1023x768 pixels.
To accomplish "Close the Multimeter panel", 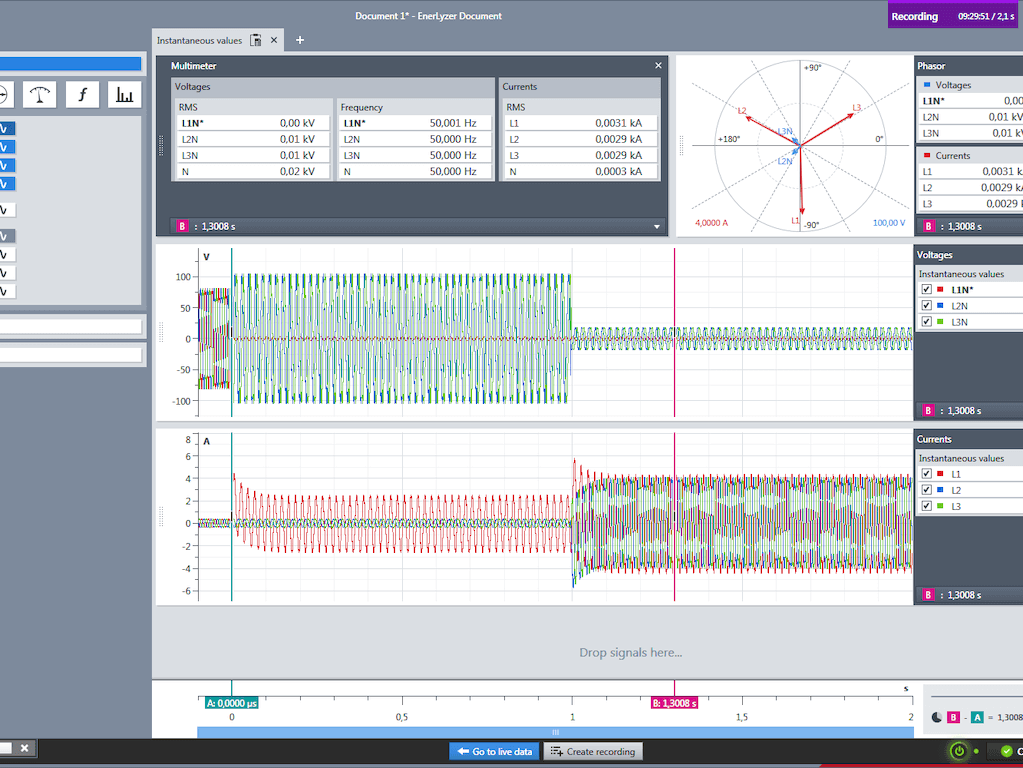I will click(x=658, y=65).
